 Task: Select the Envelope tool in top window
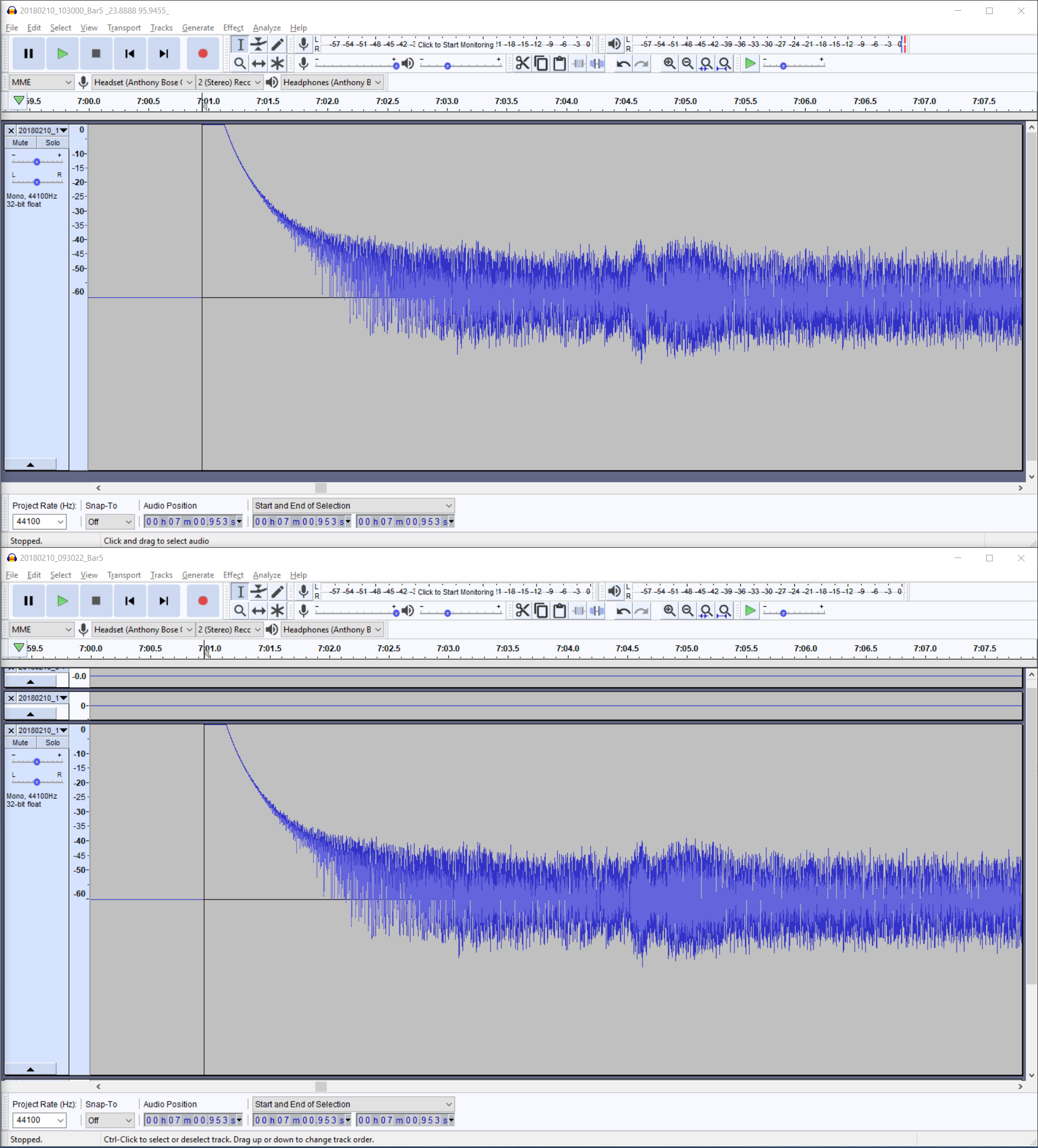pyautogui.click(x=259, y=44)
